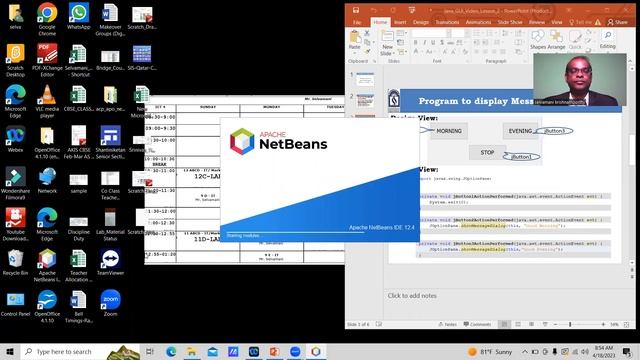Click 'Click to add notes' area

click(x=412, y=296)
